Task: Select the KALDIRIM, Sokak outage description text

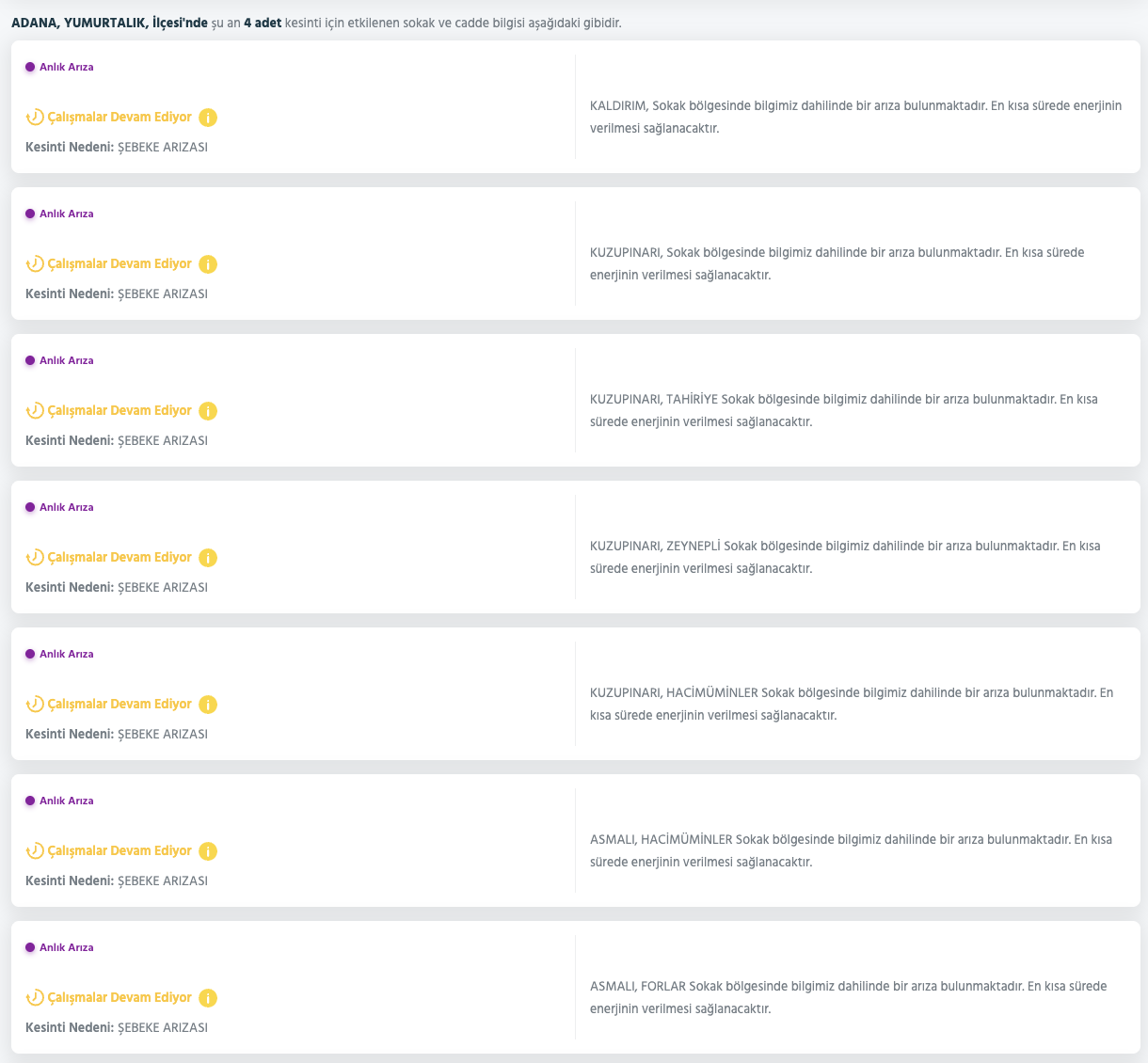Action: [855, 117]
